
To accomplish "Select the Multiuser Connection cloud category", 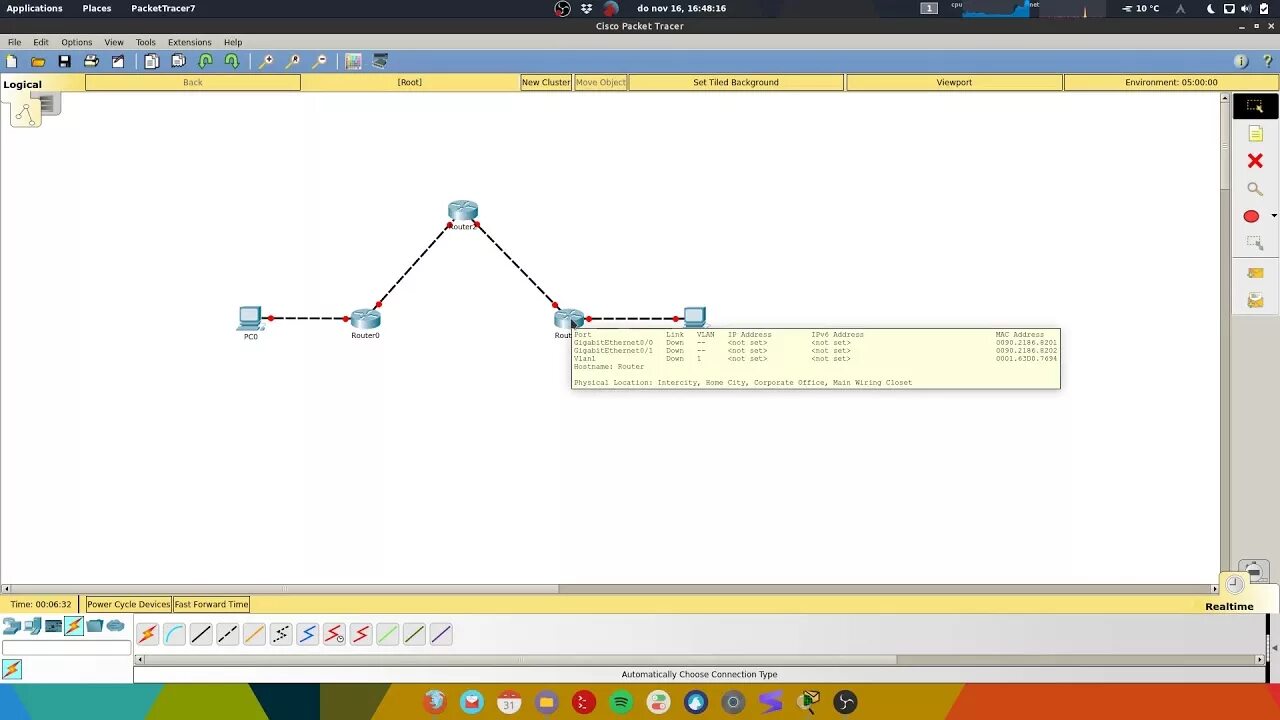I will [x=116, y=626].
